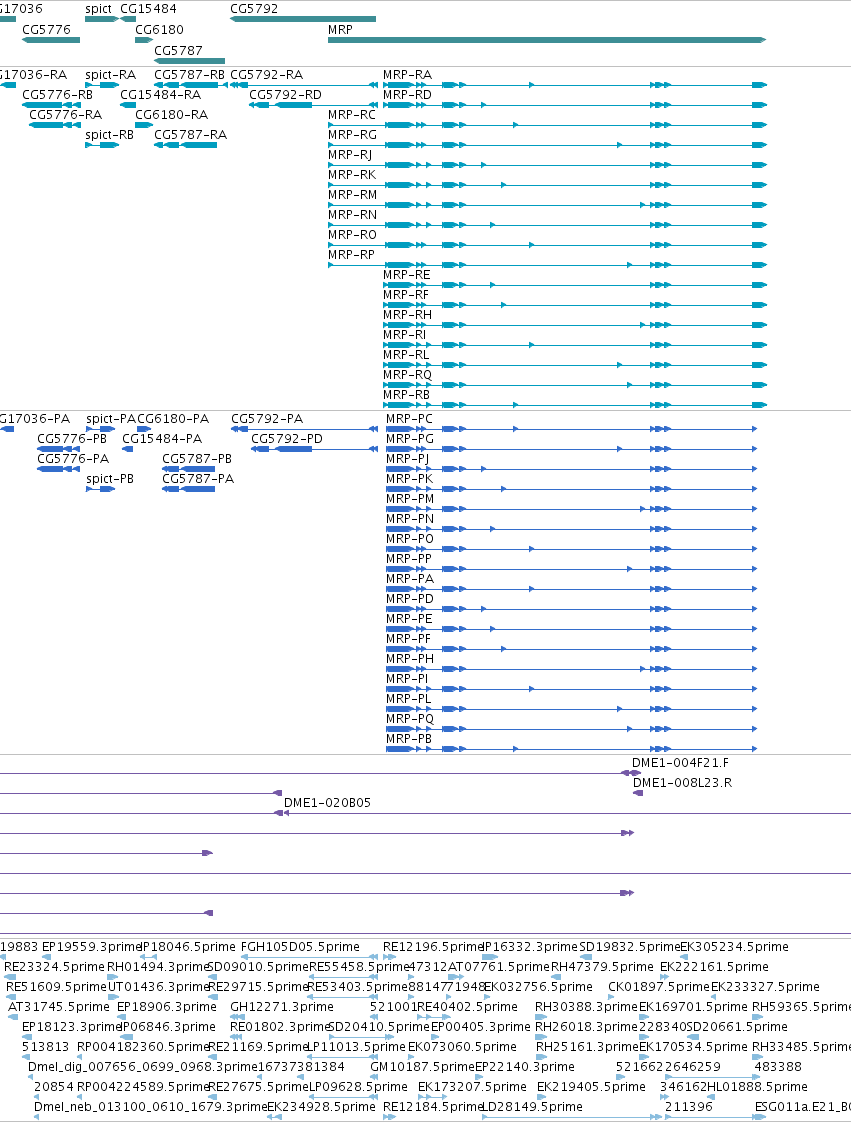Click protein MRP-PB

click(x=409, y=739)
